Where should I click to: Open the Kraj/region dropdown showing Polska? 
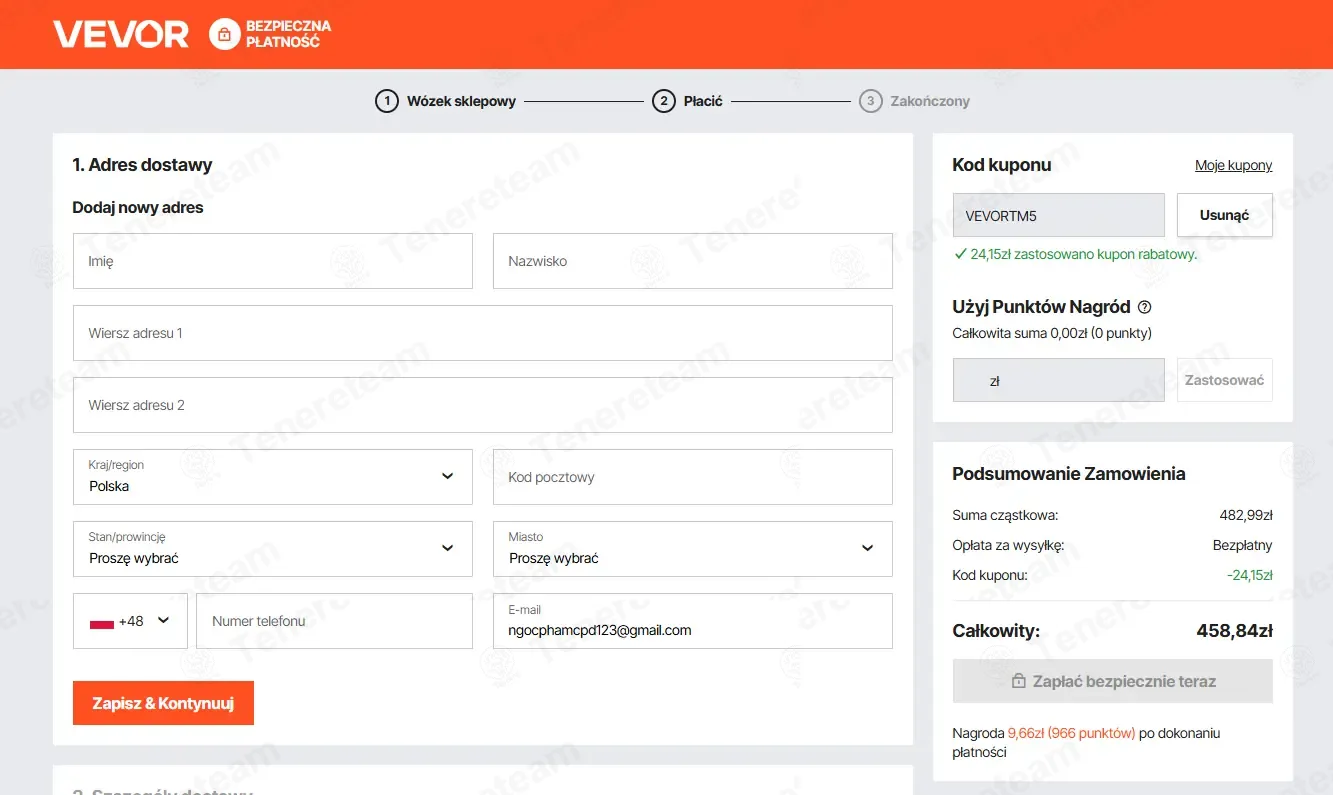(x=273, y=477)
